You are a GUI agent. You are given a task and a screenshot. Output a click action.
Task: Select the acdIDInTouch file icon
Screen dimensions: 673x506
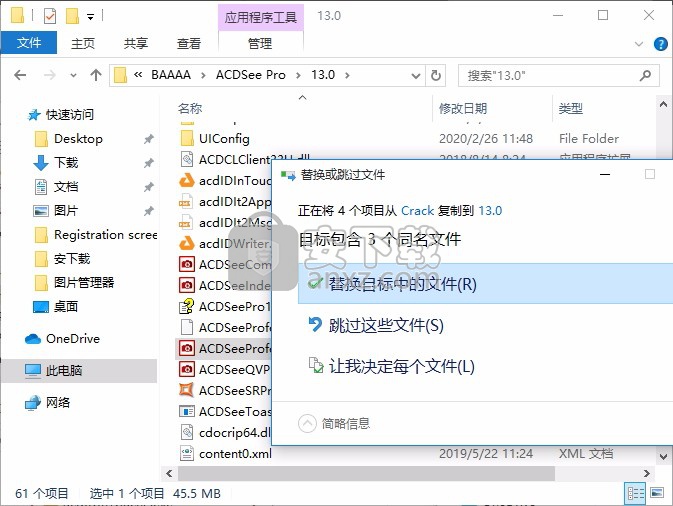(x=187, y=181)
